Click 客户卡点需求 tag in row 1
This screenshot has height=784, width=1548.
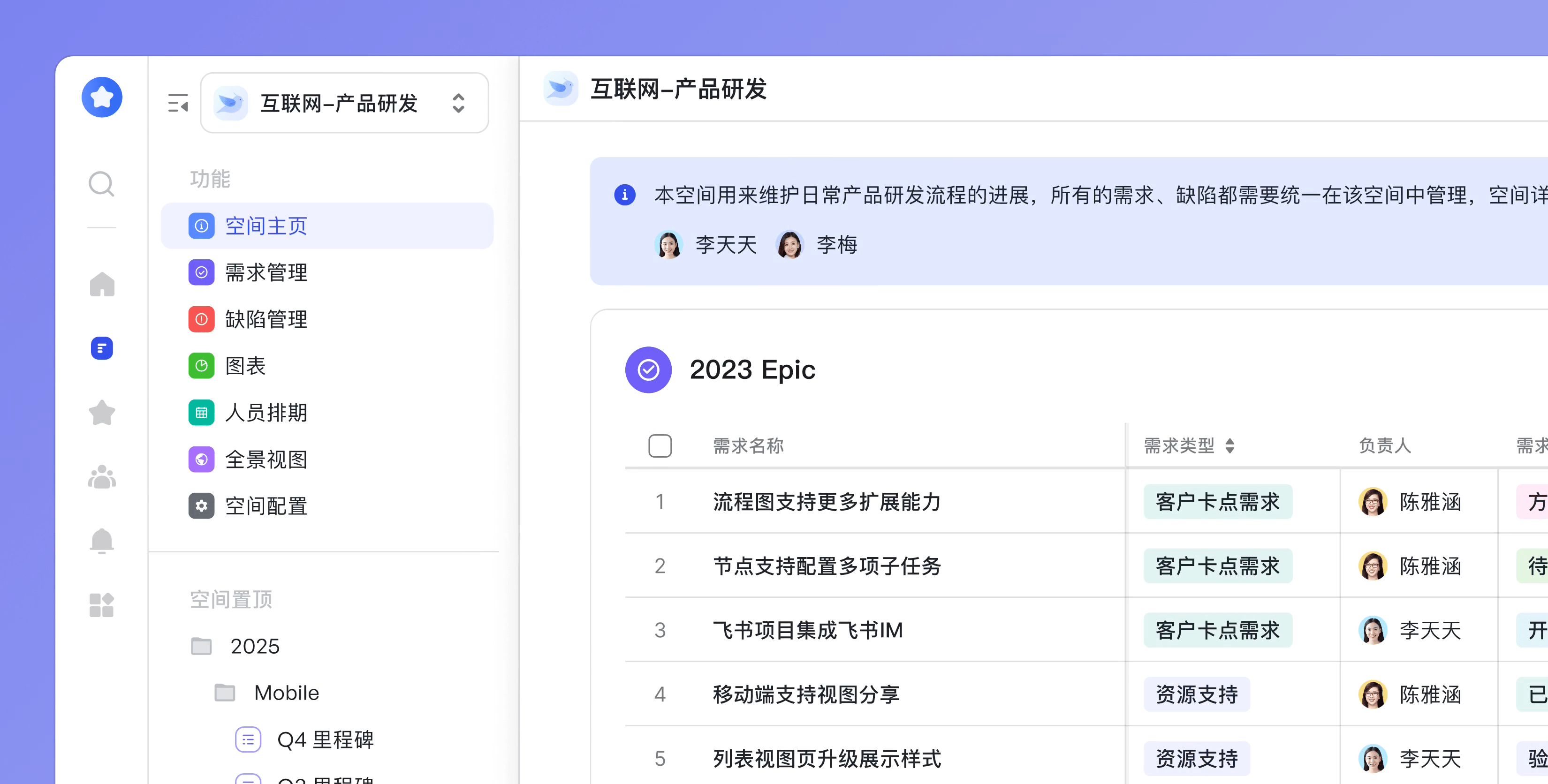[x=1217, y=502]
